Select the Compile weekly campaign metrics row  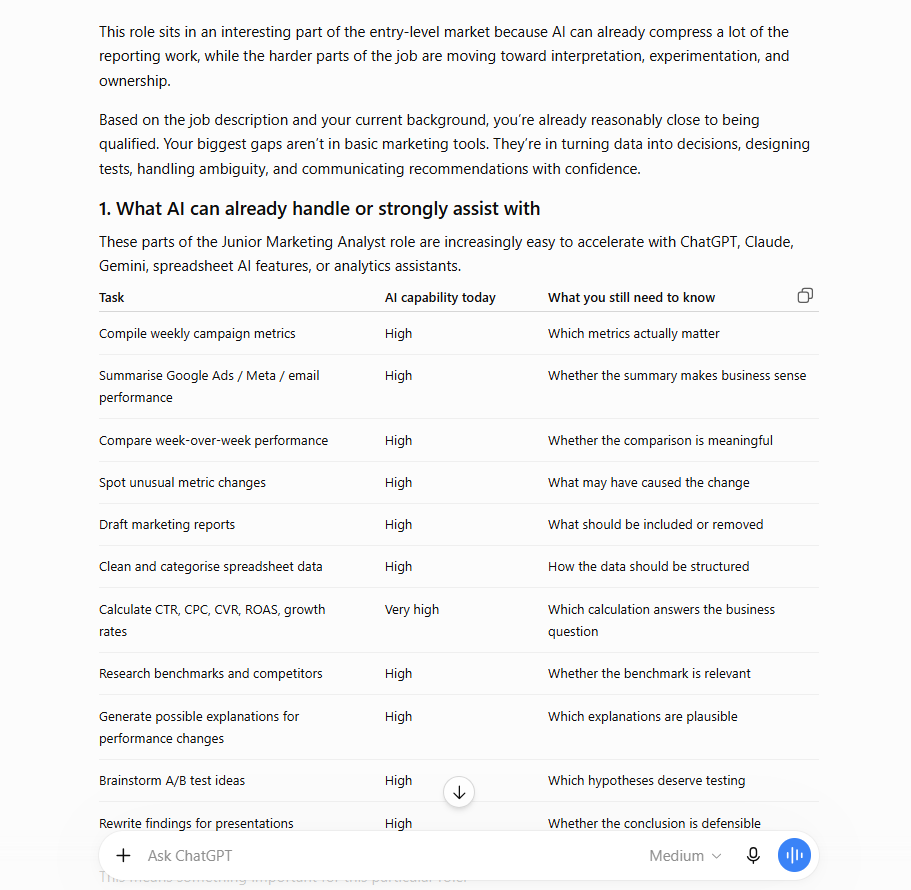(458, 333)
